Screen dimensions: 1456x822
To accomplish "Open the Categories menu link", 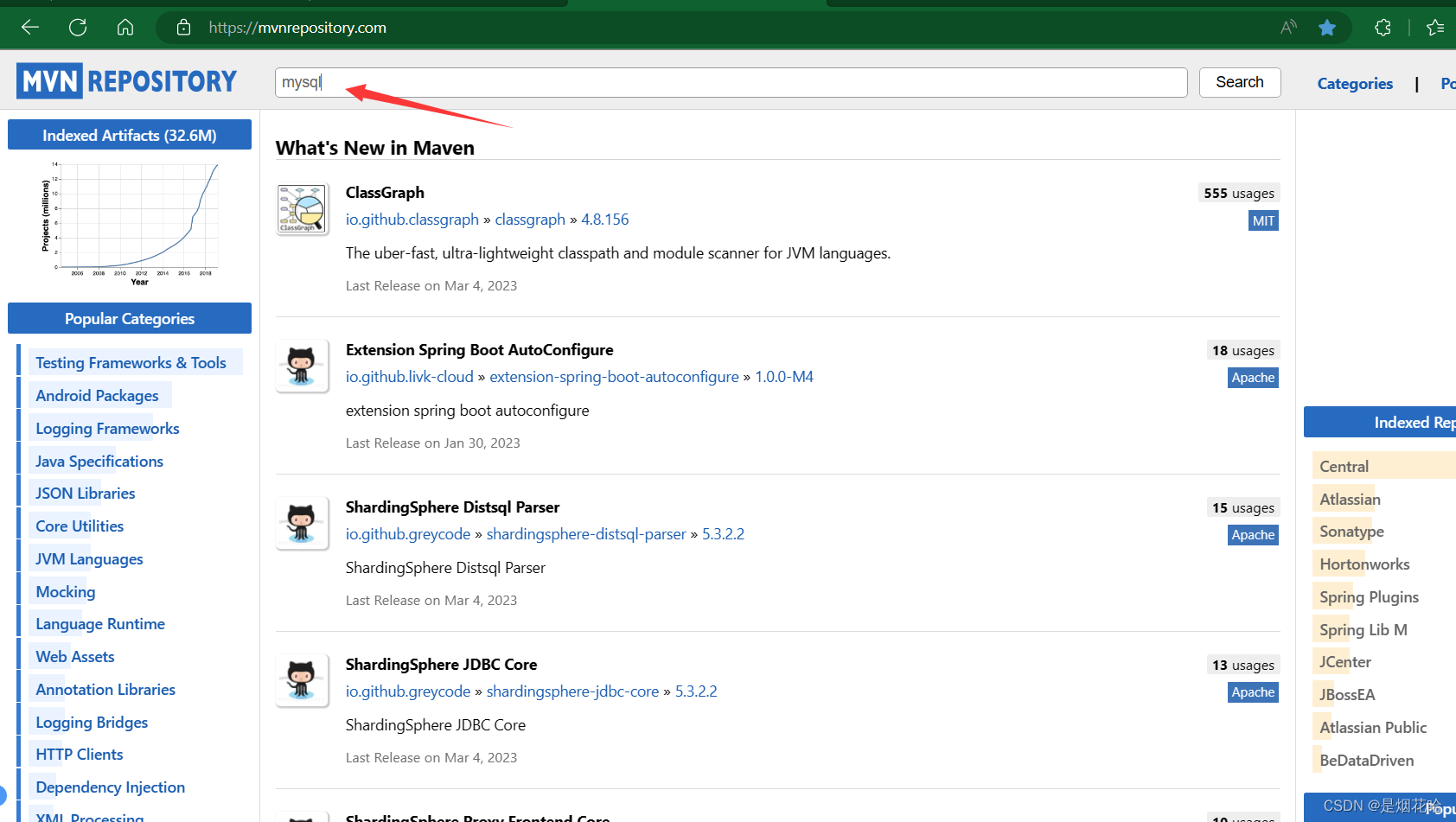I will pyautogui.click(x=1355, y=84).
